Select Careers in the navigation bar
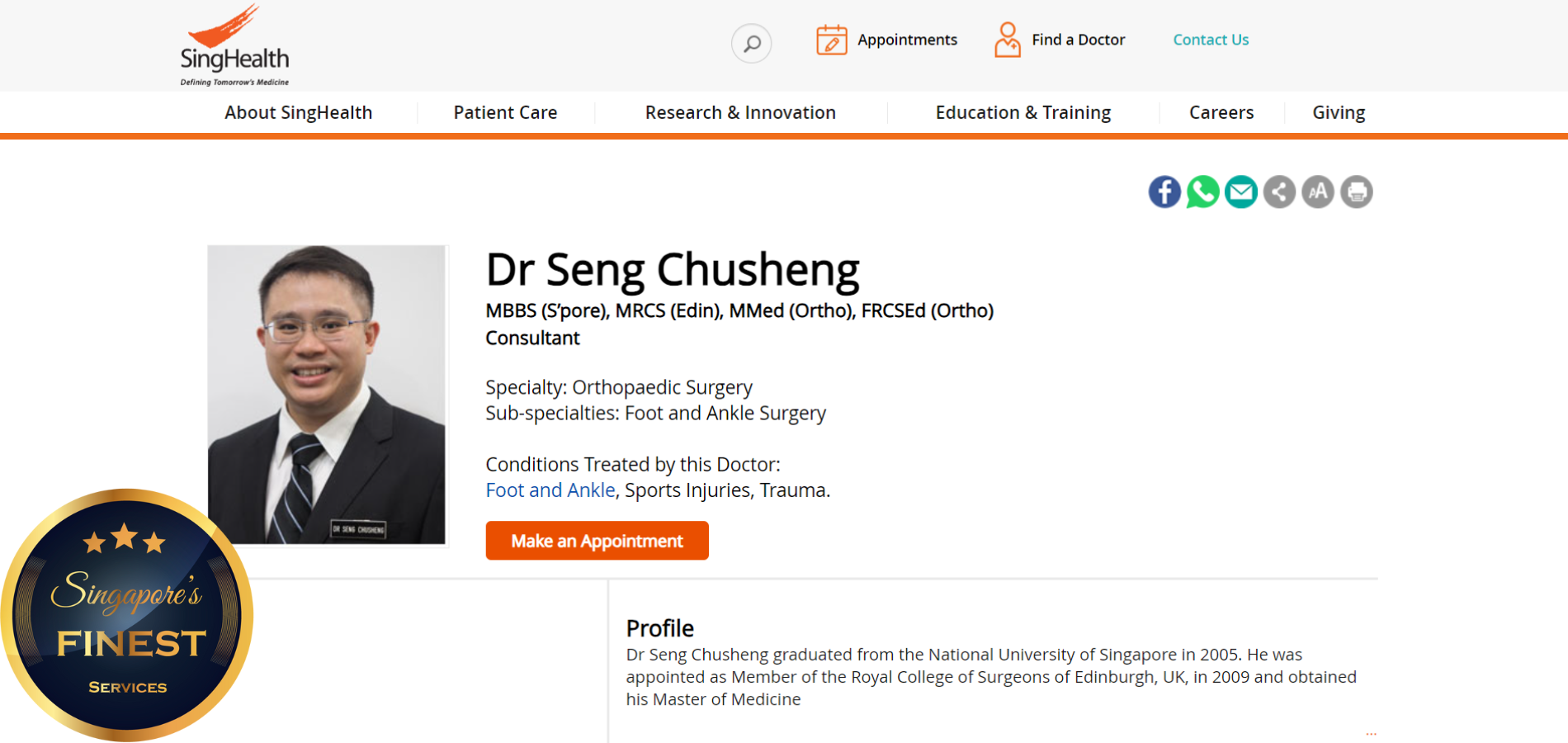Screen dimensions: 1568x743 [1221, 112]
